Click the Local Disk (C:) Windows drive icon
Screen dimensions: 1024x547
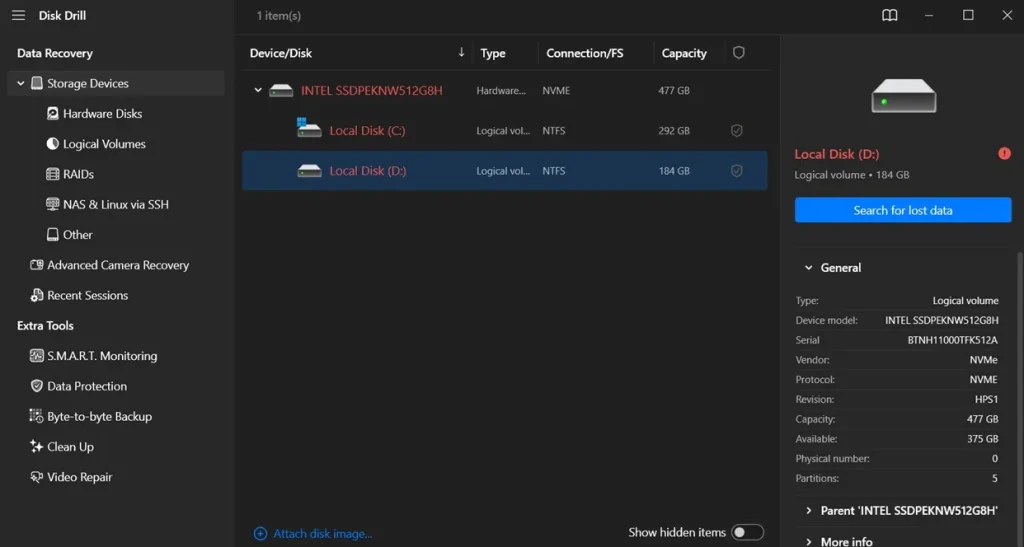[309, 128]
